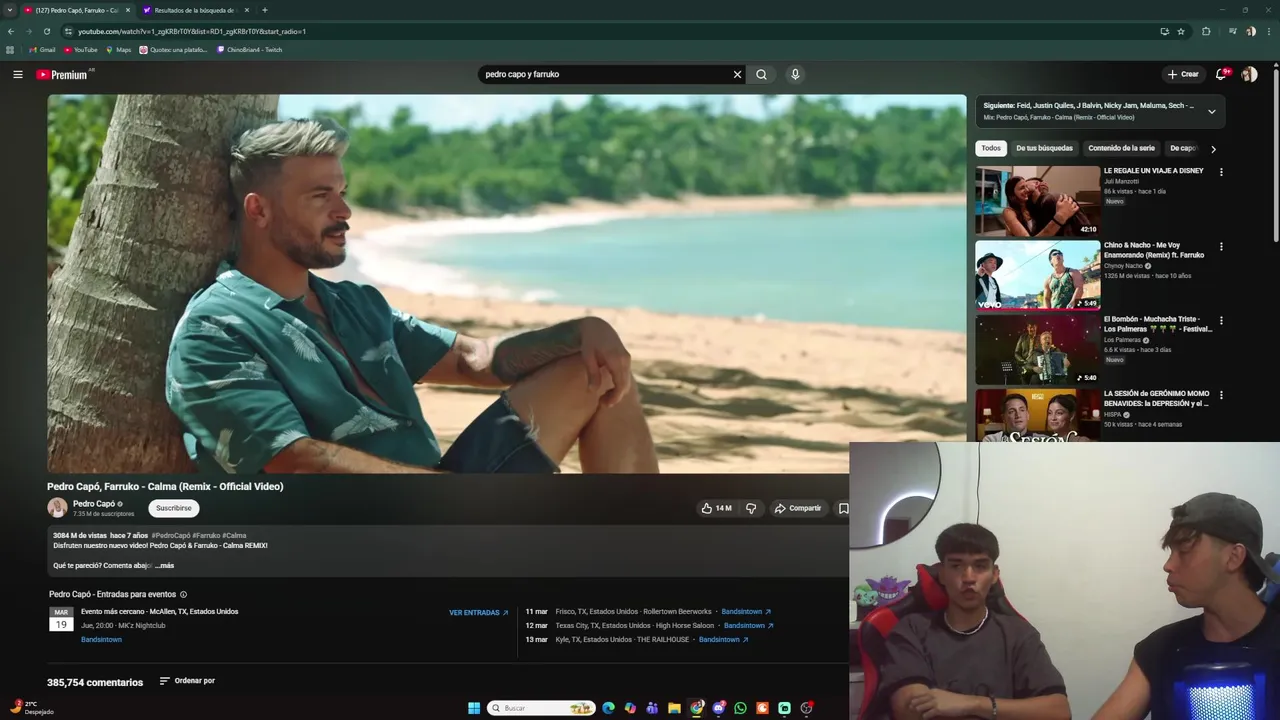This screenshot has height=720, width=1280.
Task: Open LA SESIÓN de GERÓNIMO MOMO title
Action: click(x=1157, y=398)
